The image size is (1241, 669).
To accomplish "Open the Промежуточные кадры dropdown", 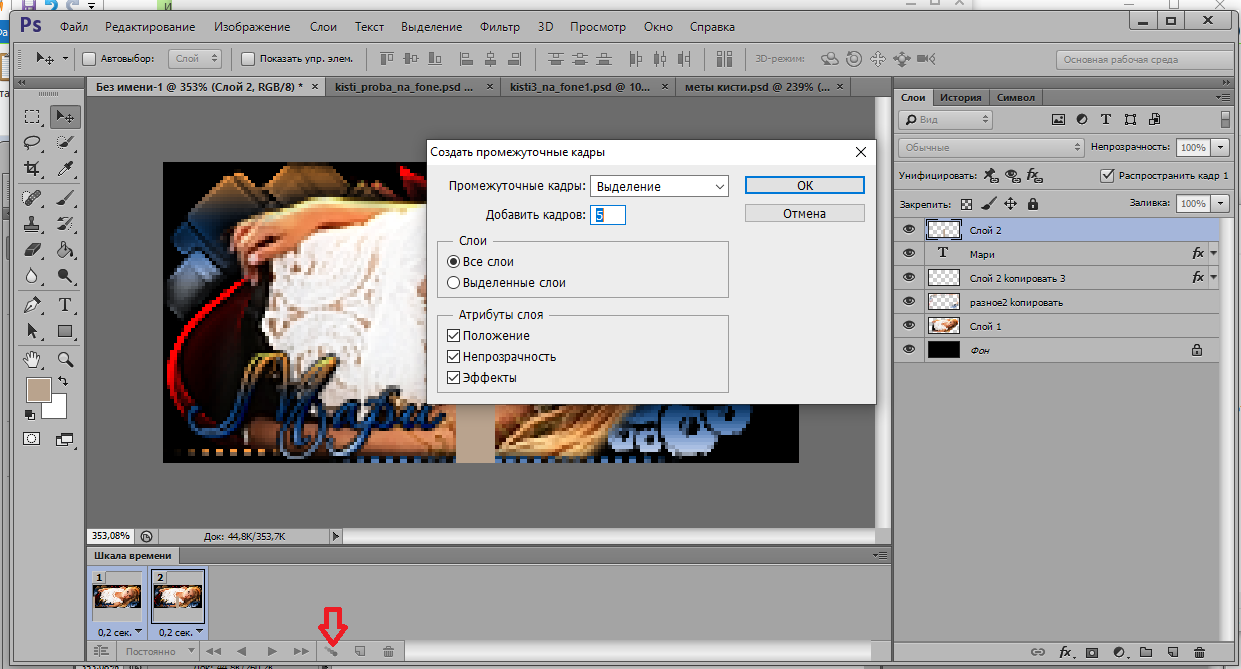I will click(659, 186).
